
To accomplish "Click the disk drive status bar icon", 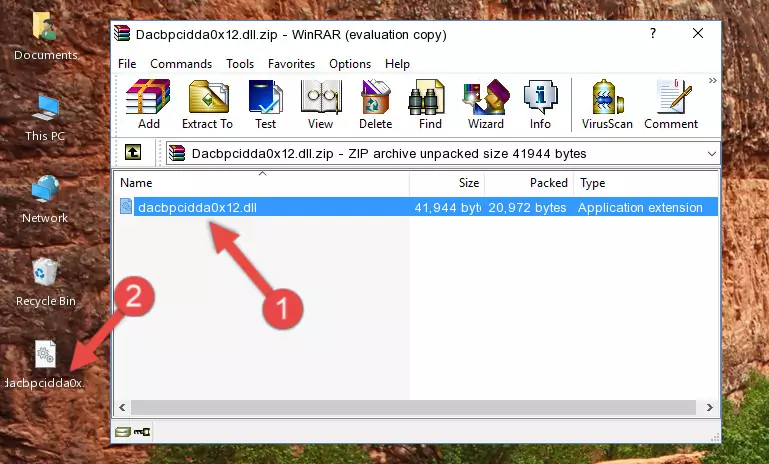I will (x=122, y=432).
